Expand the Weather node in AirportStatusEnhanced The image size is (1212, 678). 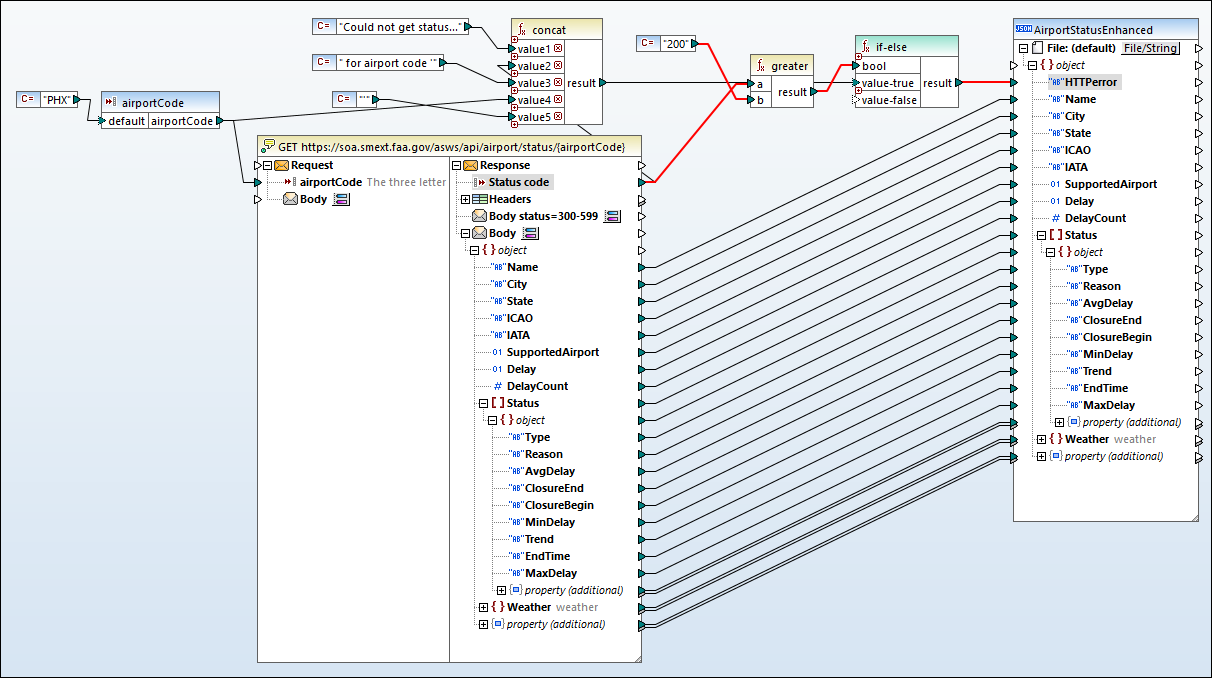pos(1041,439)
